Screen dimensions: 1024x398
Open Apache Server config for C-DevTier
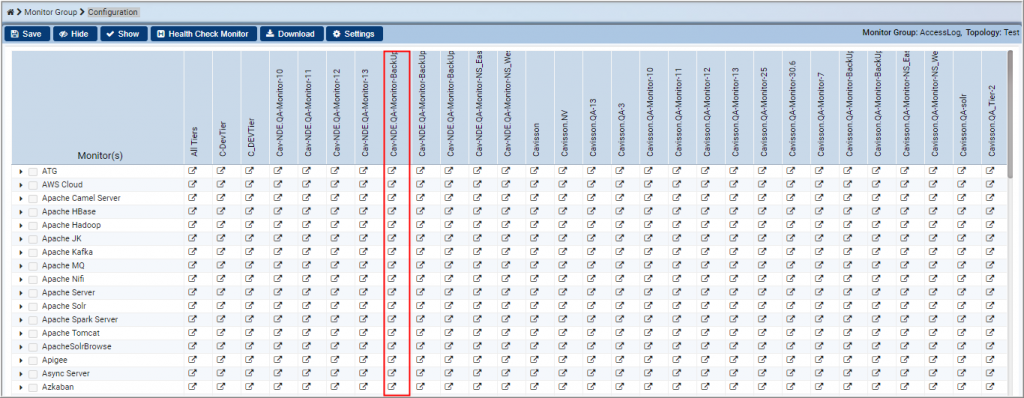click(x=221, y=292)
